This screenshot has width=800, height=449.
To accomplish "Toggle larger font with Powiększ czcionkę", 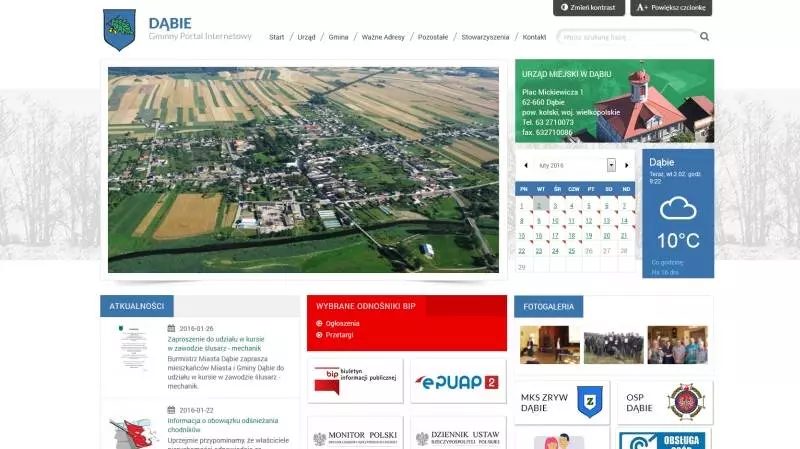I will click(671, 8).
